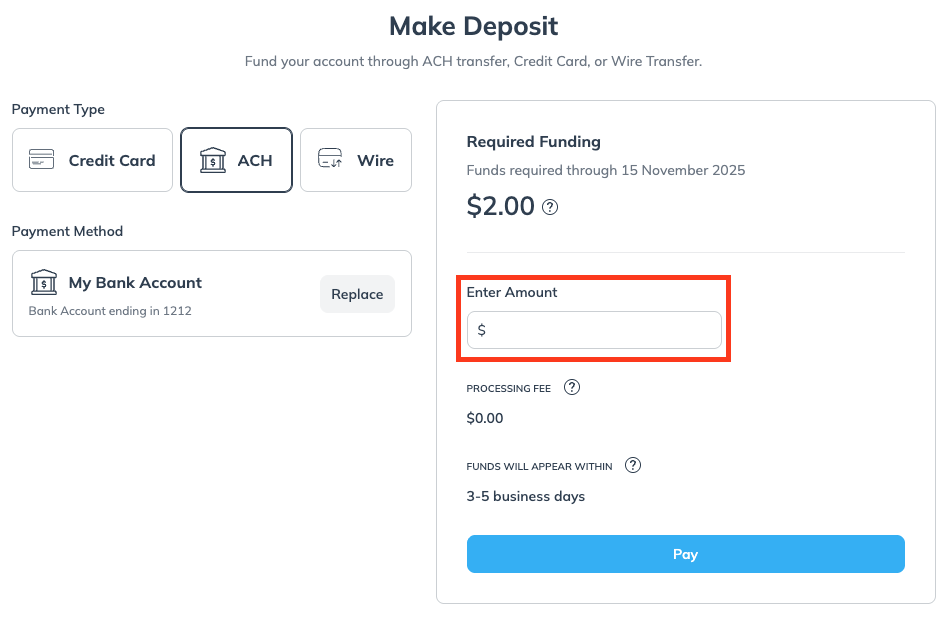
Task: Show the Funds Will Appear Within tooltip icon
Action: (x=633, y=466)
